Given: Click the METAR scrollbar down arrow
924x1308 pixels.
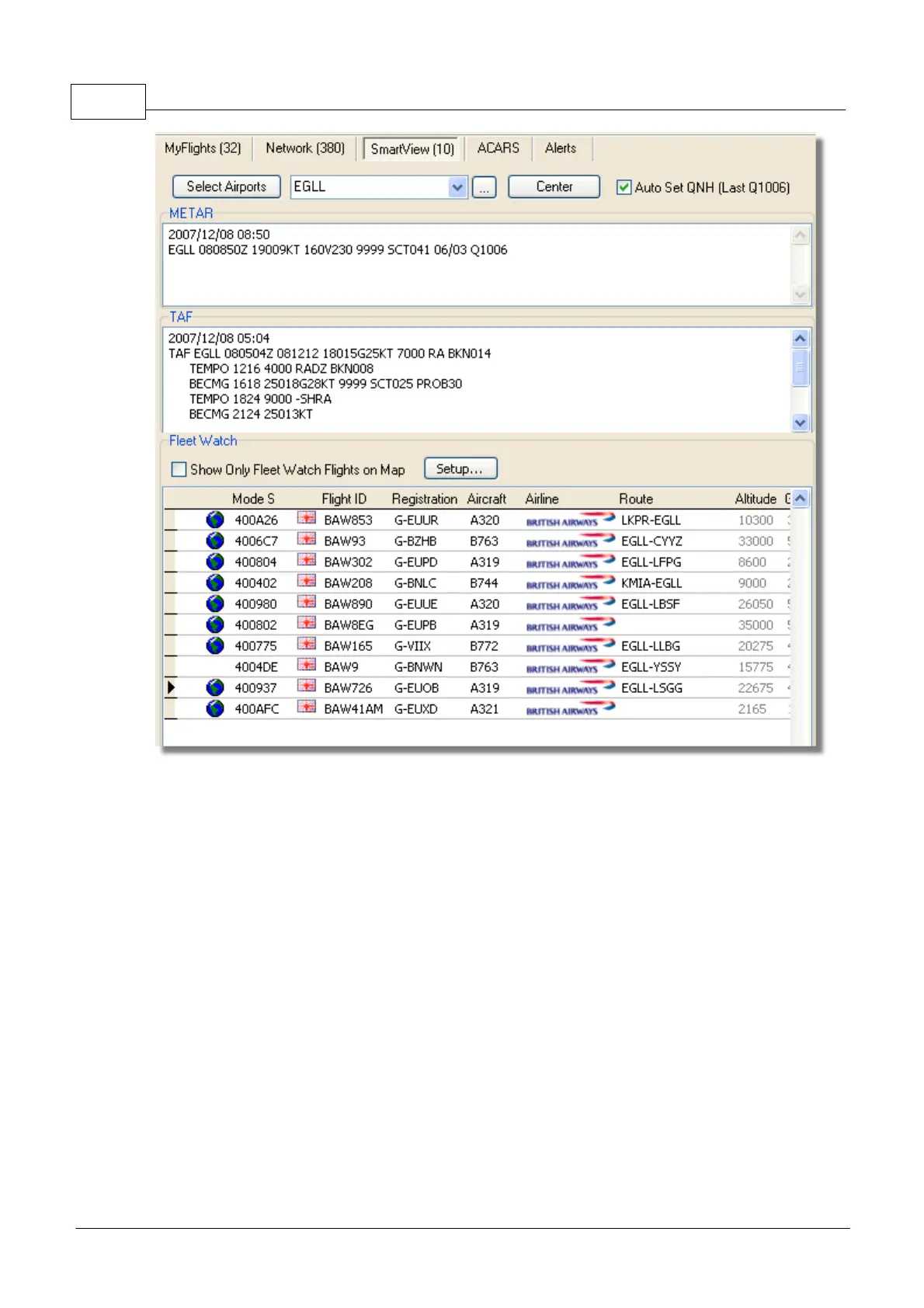Looking at the screenshot, I should click(x=800, y=294).
